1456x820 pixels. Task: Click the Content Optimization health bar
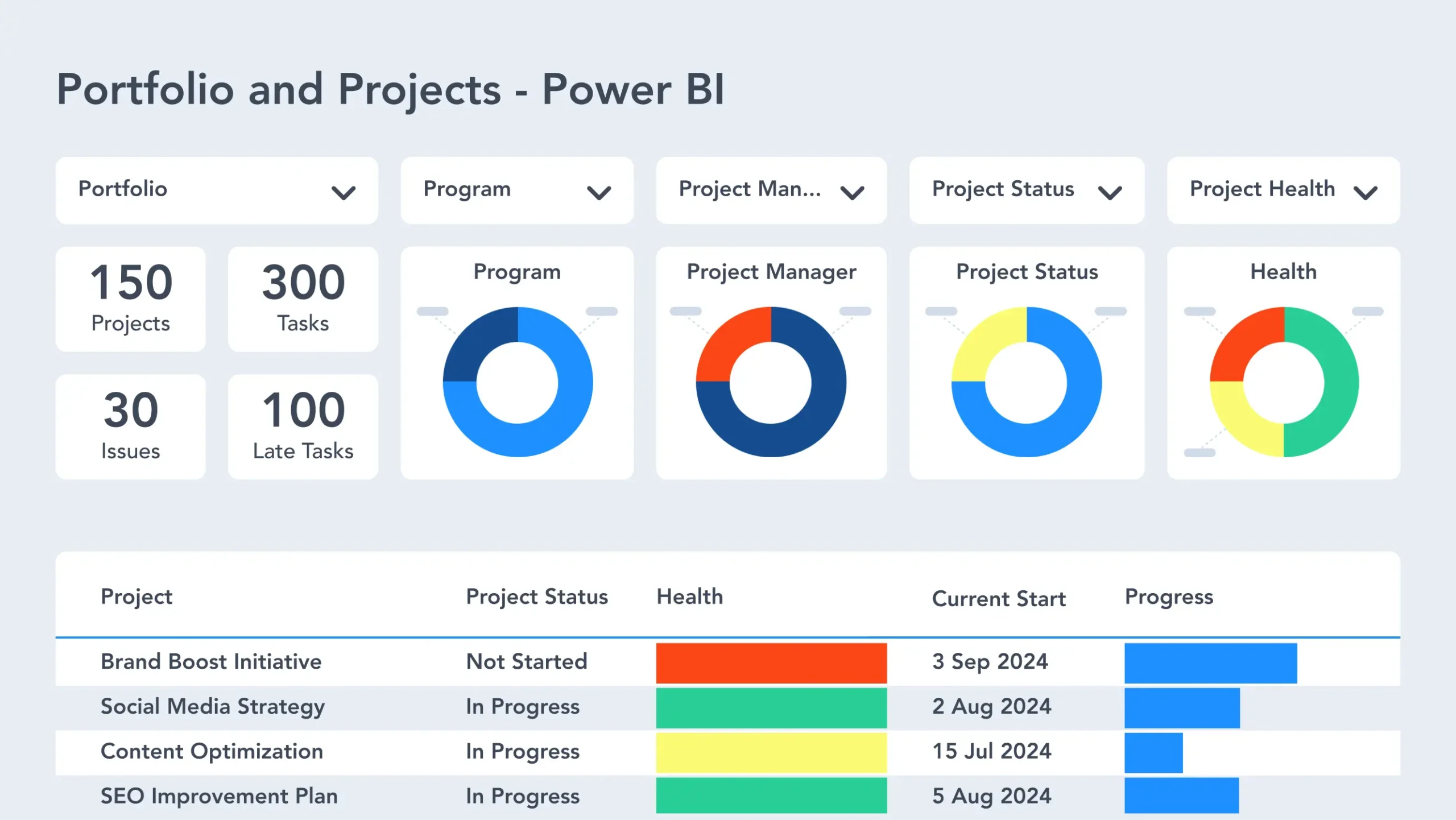[771, 751]
